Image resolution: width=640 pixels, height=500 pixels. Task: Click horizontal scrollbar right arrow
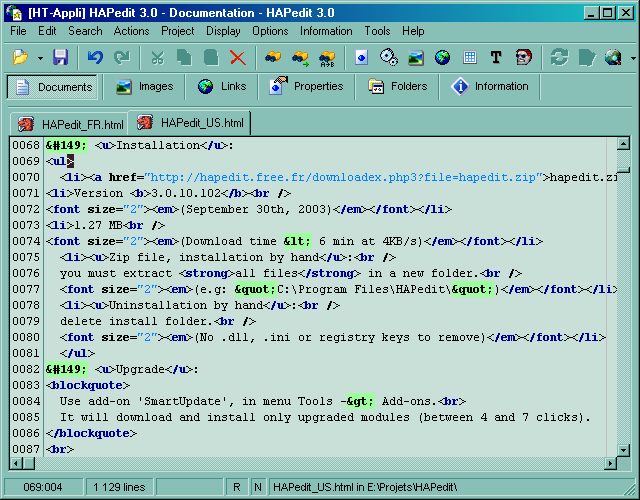pos(610,464)
